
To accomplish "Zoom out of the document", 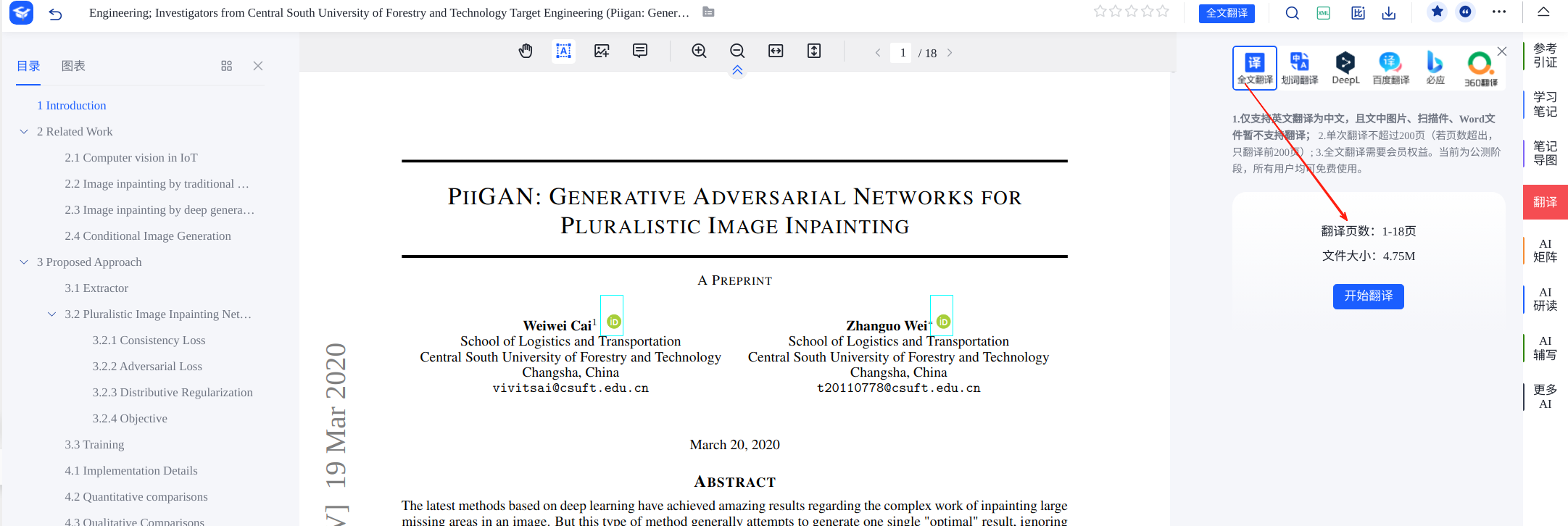I will pos(737,51).
